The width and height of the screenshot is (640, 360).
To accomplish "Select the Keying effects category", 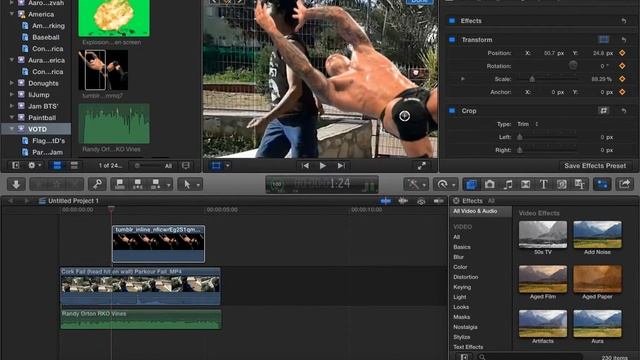I will [x=462, y=287].
